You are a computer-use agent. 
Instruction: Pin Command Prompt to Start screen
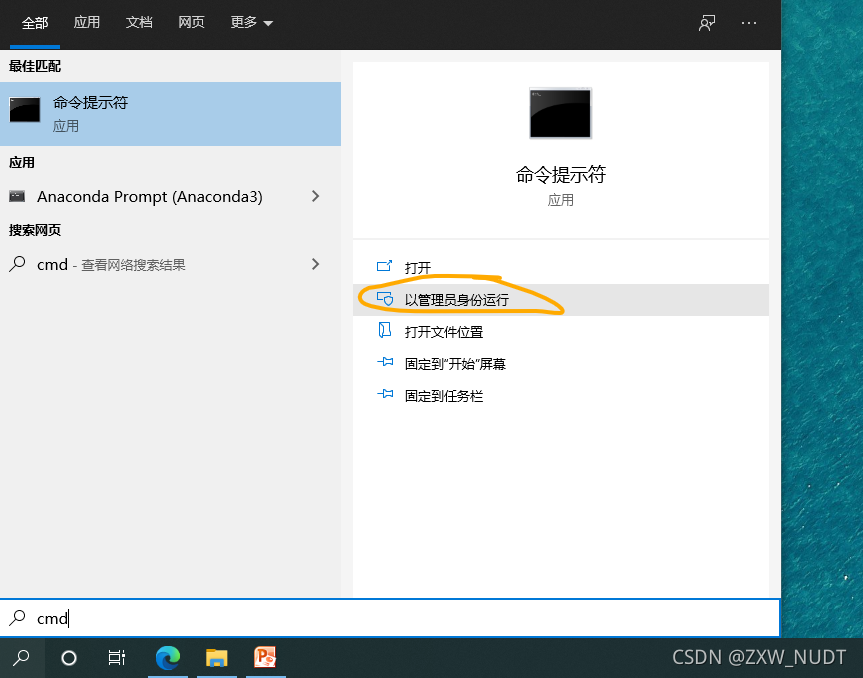(457, 363)
